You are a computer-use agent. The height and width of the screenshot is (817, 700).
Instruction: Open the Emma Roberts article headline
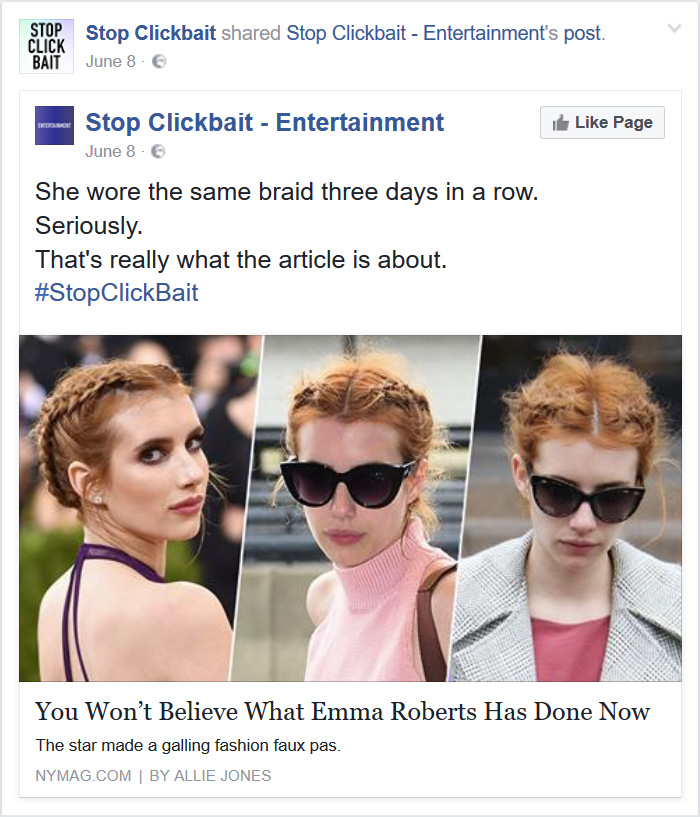click(x=342, y=711)
